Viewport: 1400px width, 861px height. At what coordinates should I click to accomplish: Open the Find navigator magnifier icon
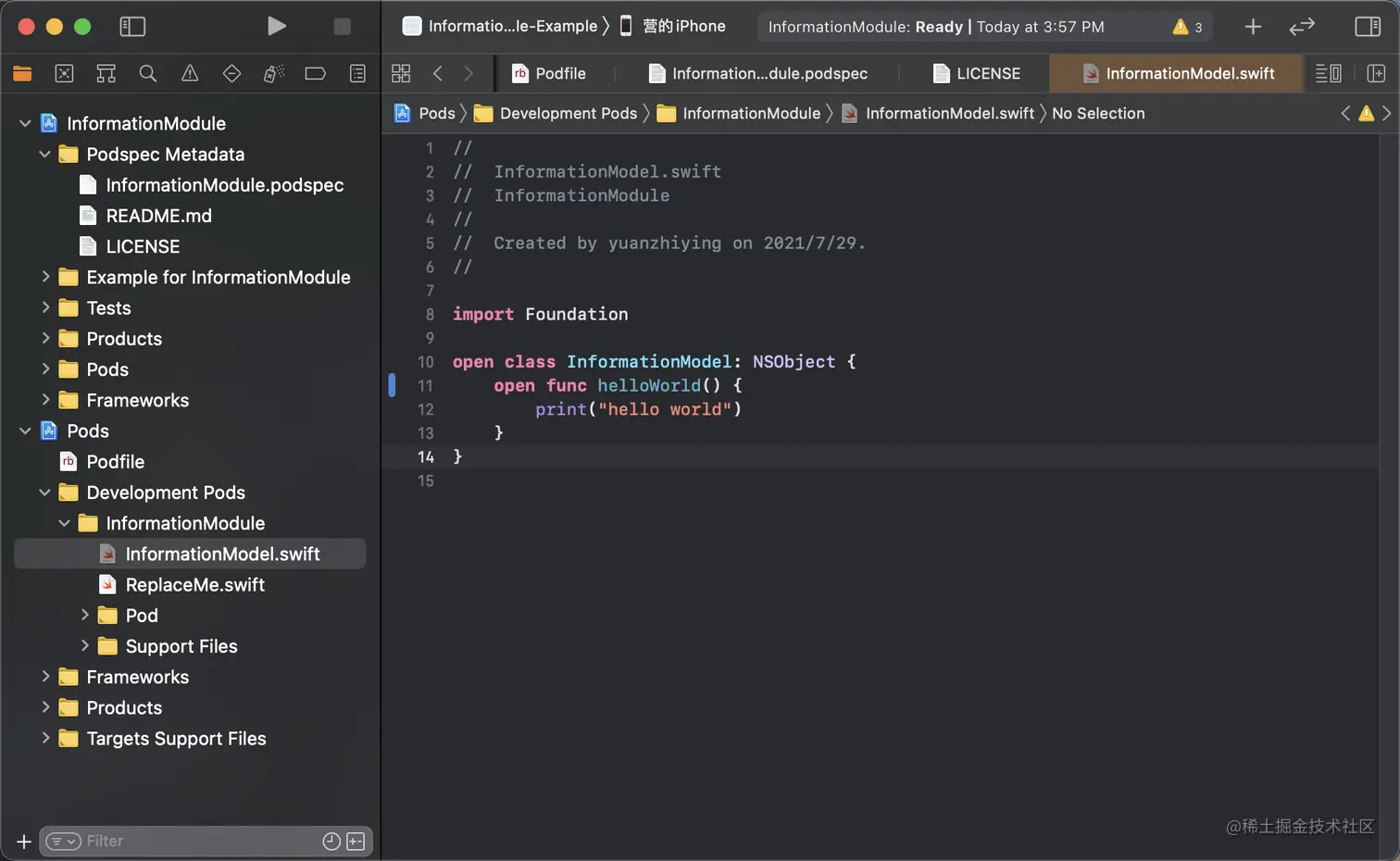pos(147,73)
